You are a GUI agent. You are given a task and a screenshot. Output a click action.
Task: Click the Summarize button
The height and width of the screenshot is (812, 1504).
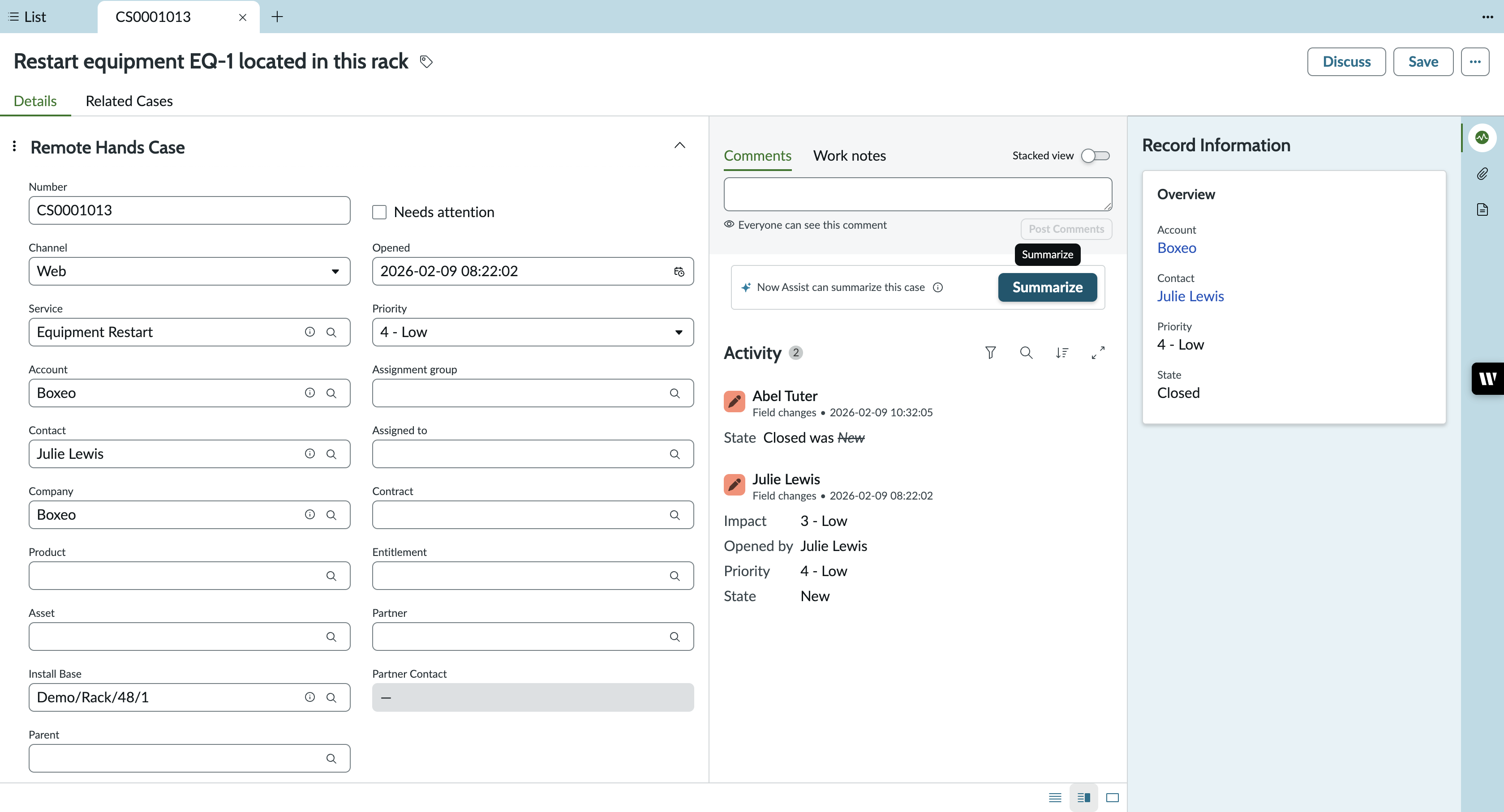point(1048,287)
